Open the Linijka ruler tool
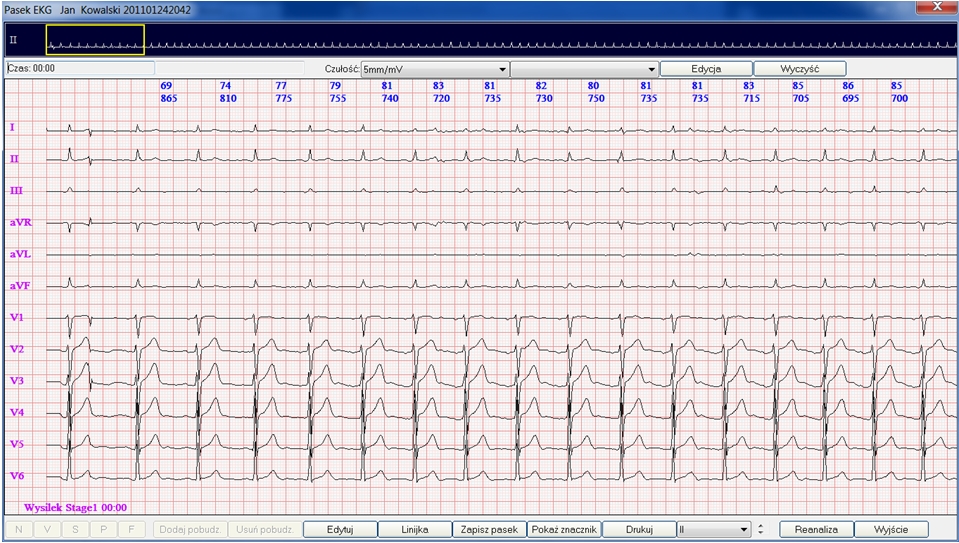This screenshot has height=543, width=959. [414, 529]
